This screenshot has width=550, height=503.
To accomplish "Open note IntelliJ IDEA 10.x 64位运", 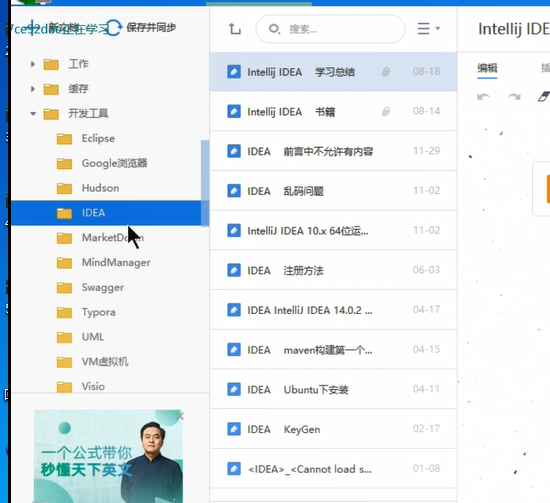I will pyautogui.click(x=333, y=230).
